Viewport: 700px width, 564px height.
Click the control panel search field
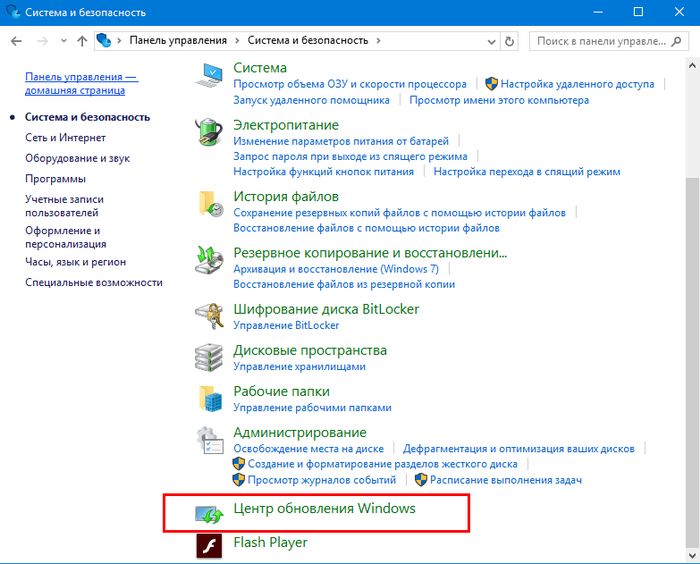(600, 41)
